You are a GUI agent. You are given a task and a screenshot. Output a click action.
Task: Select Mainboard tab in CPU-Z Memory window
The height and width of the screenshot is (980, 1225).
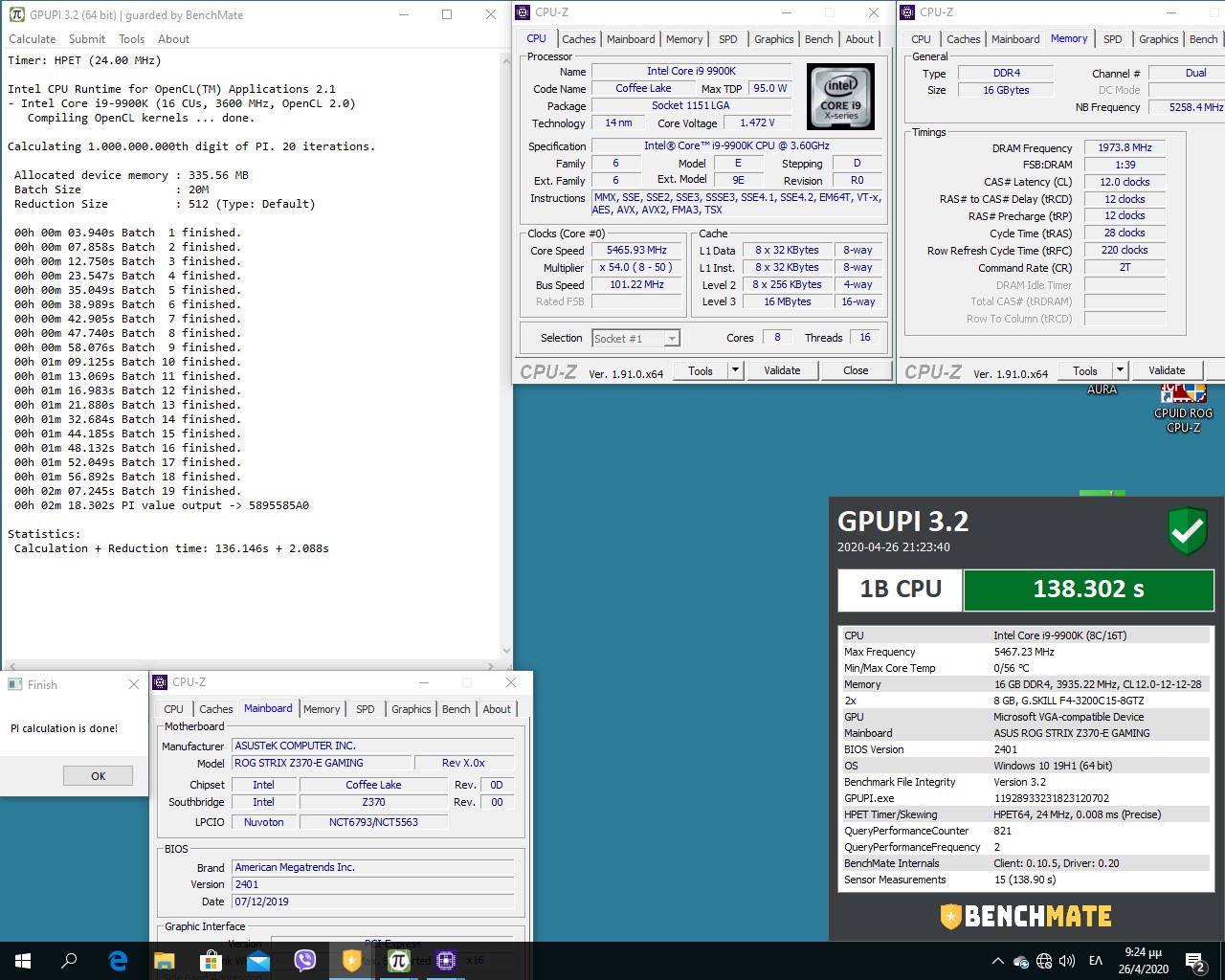coord(1015,39)
